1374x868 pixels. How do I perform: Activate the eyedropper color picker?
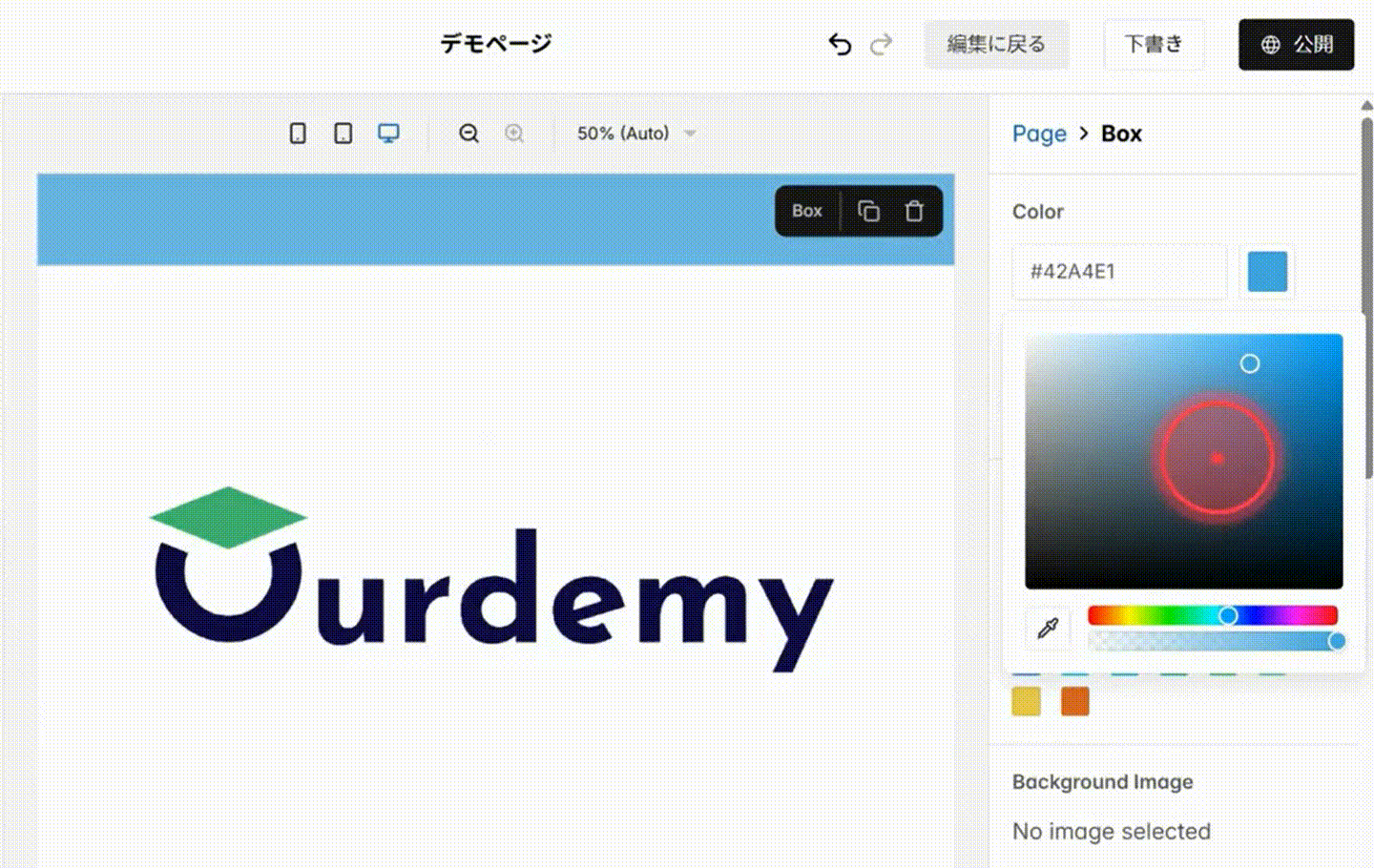(1047, 628)
